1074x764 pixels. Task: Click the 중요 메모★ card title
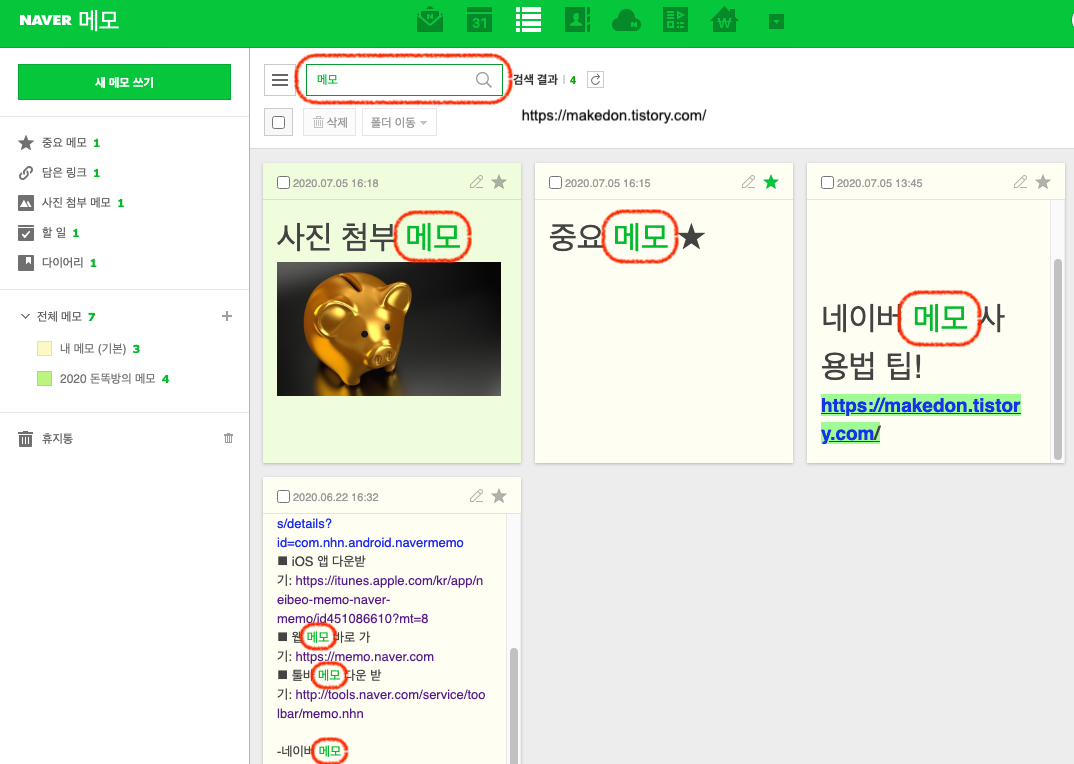pos(627,237)
